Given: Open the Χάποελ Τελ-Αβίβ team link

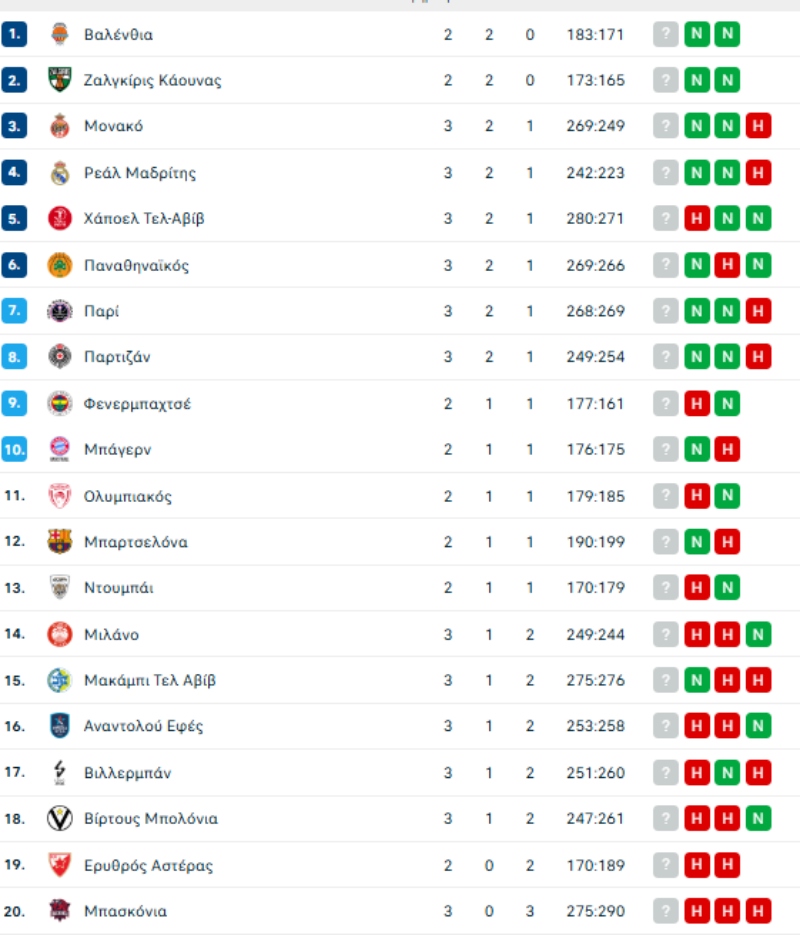Looking at the screenshot, I should click(144, 219).
